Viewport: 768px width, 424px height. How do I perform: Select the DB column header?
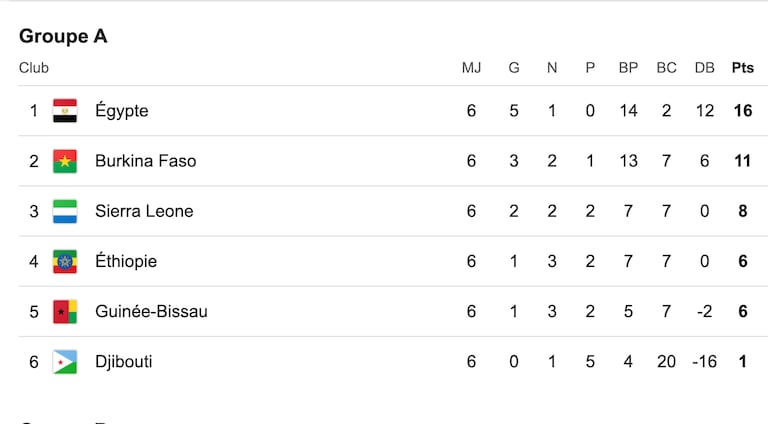(704, 68)
